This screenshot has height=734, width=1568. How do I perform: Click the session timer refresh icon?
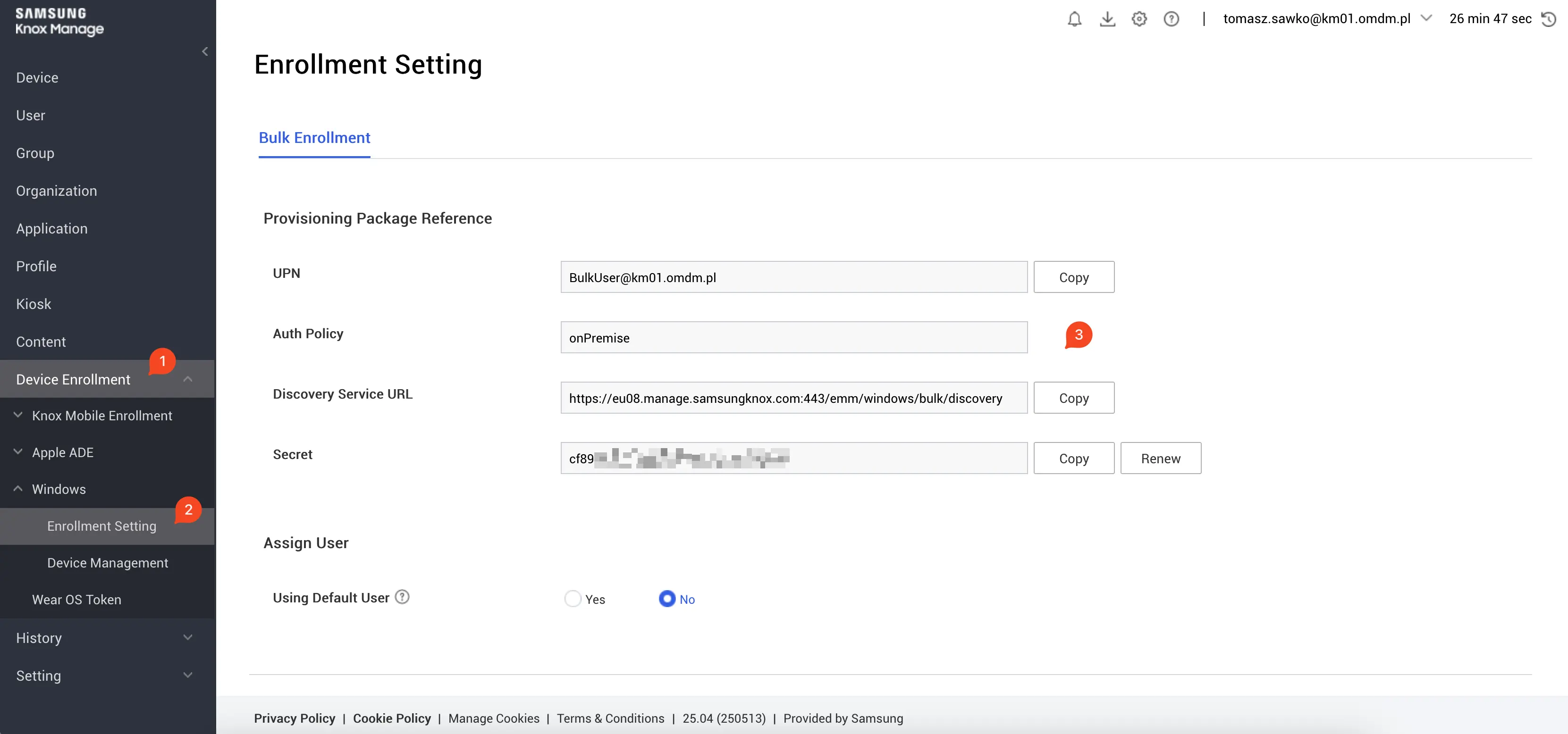coord(1548,19)
